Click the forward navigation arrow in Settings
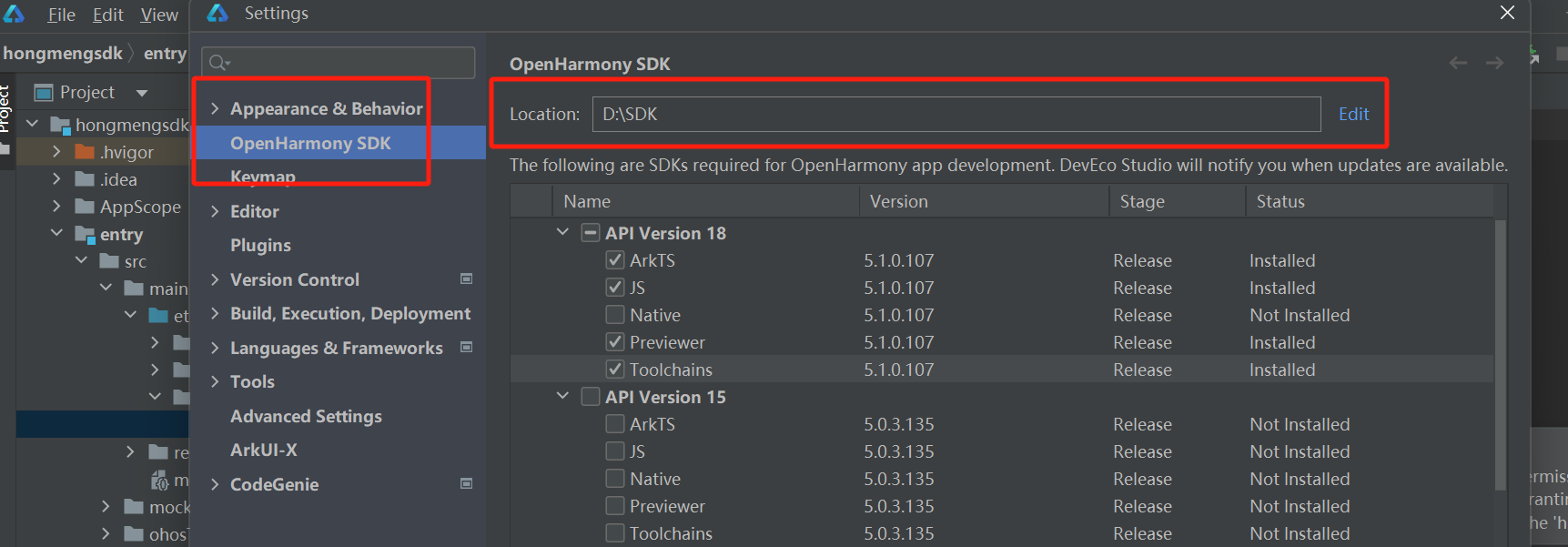Screen dimensions: 1568x547 (1494, 63)
